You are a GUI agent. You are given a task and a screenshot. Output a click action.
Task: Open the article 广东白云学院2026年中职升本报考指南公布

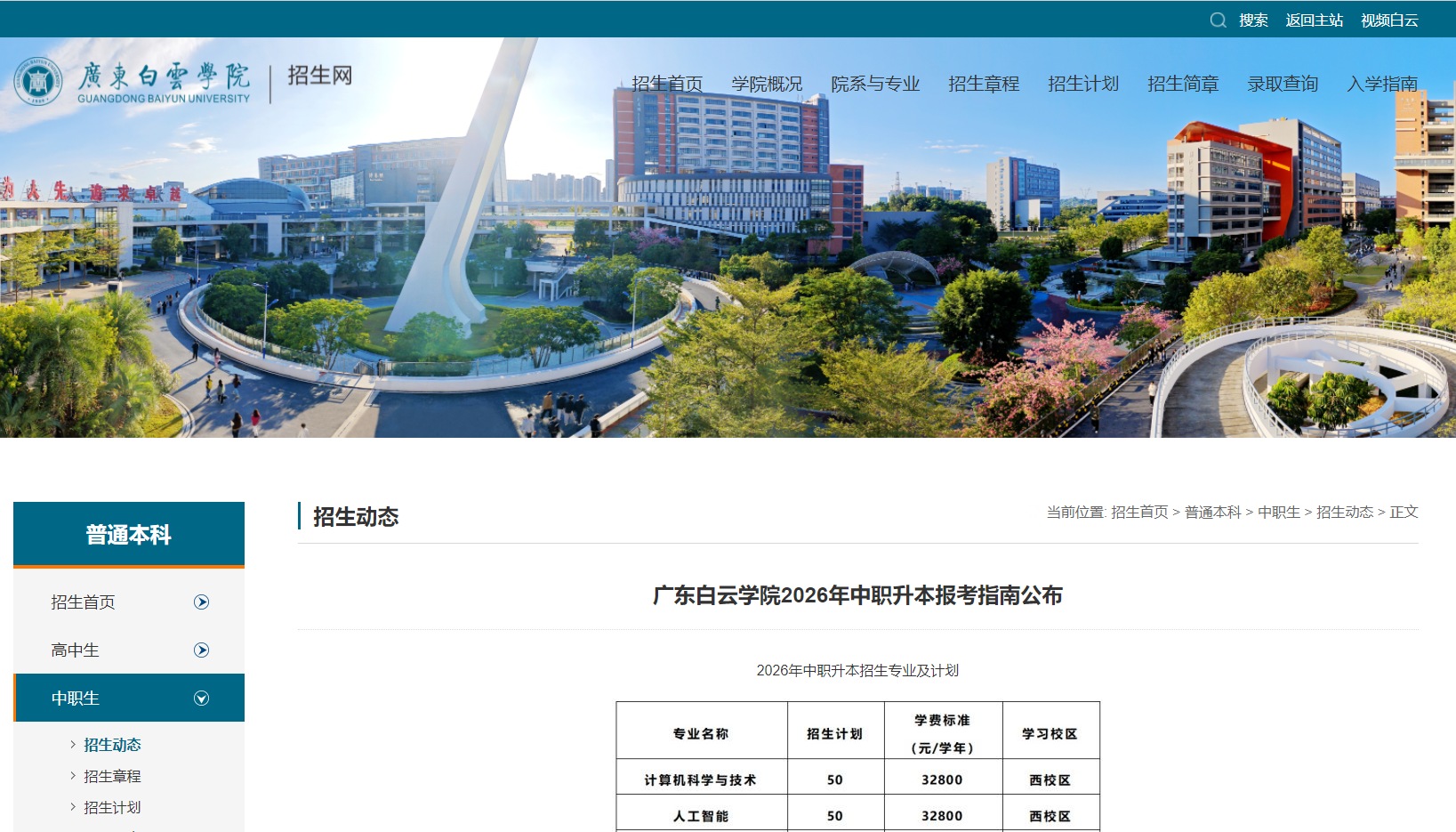pos(857,596)
